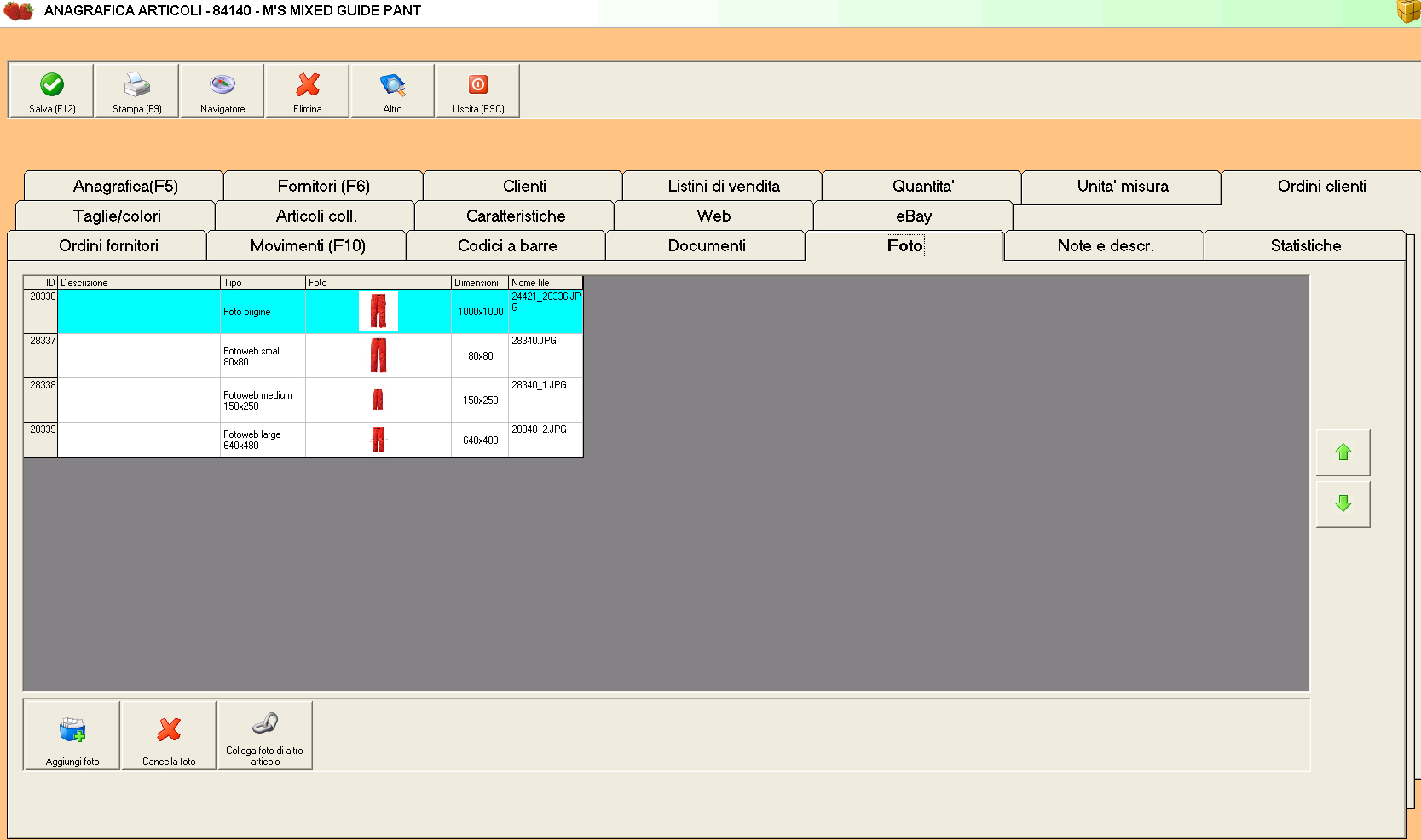Click the Elimina red X icon
This screenshot has height=840, width=1421.
[308, 84]
